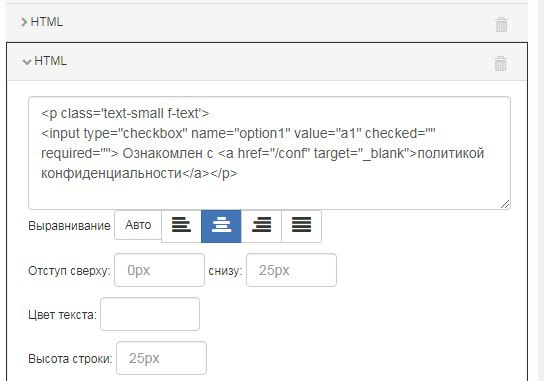
Task: Select center alignment icon
Action: pyautogui.click(x=221, y=226)
